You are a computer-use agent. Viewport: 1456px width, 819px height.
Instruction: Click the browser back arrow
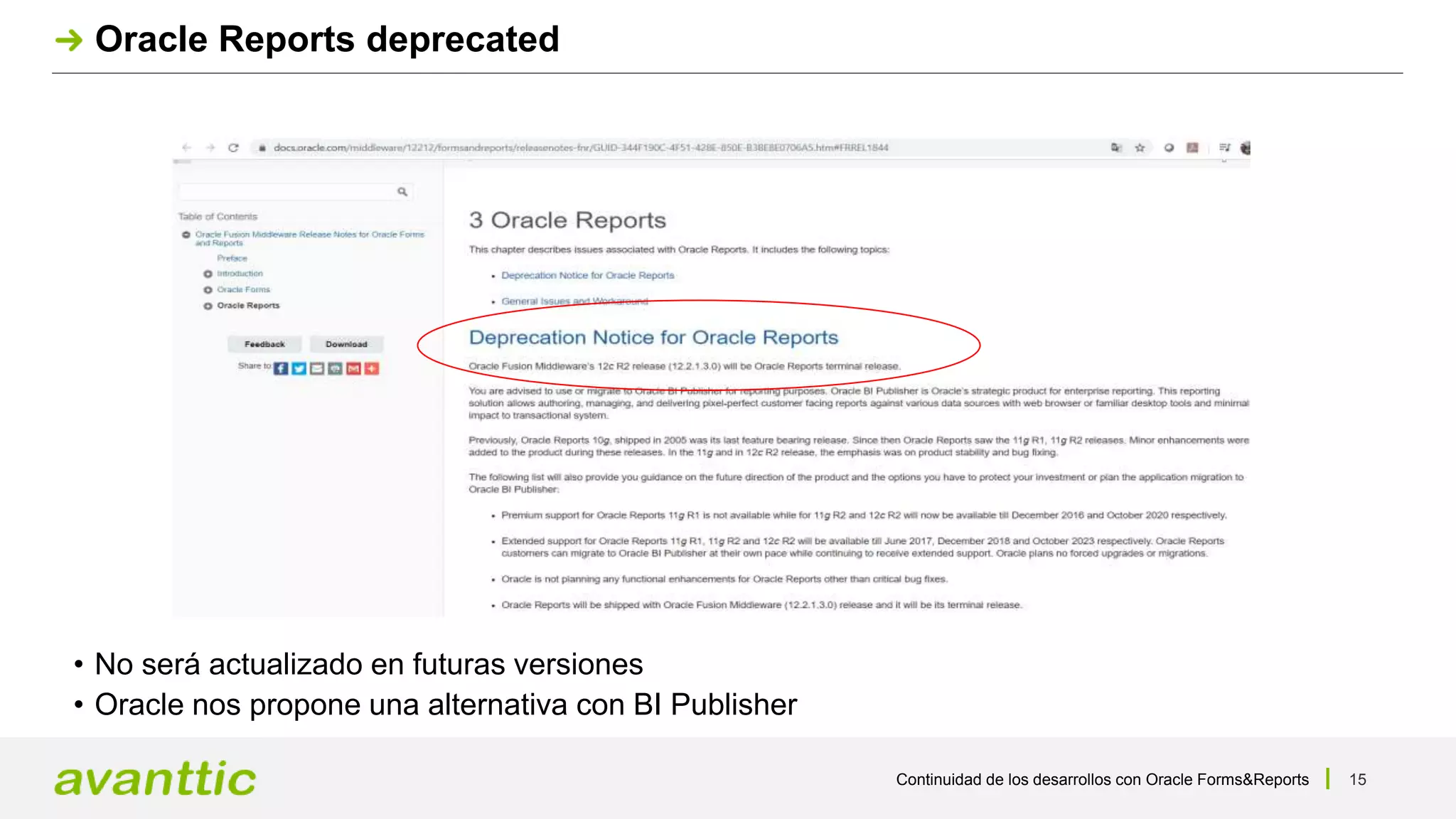(x=187, y=148)
